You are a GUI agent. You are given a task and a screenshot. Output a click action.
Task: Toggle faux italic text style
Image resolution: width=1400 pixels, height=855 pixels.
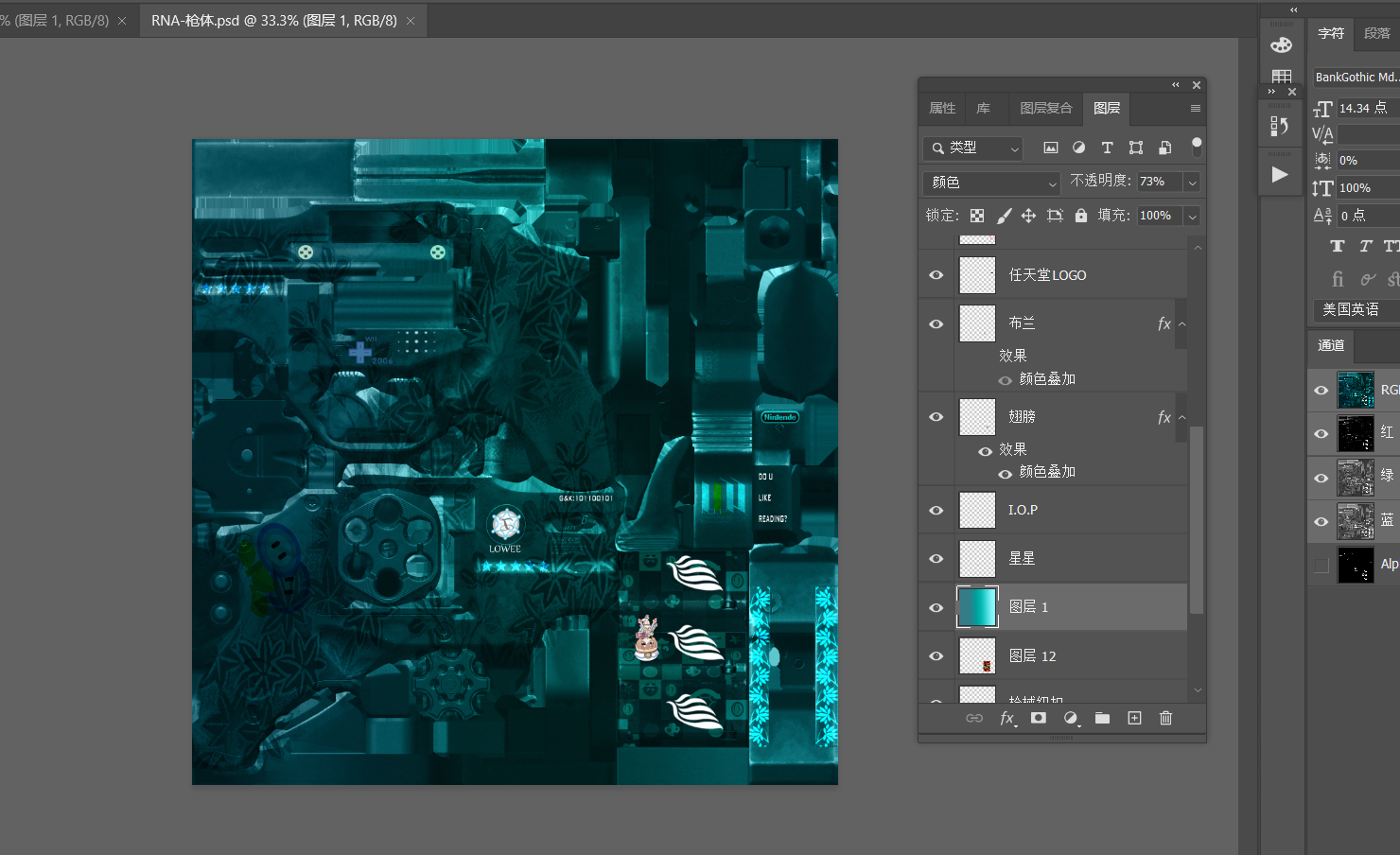click(1365, 247)
